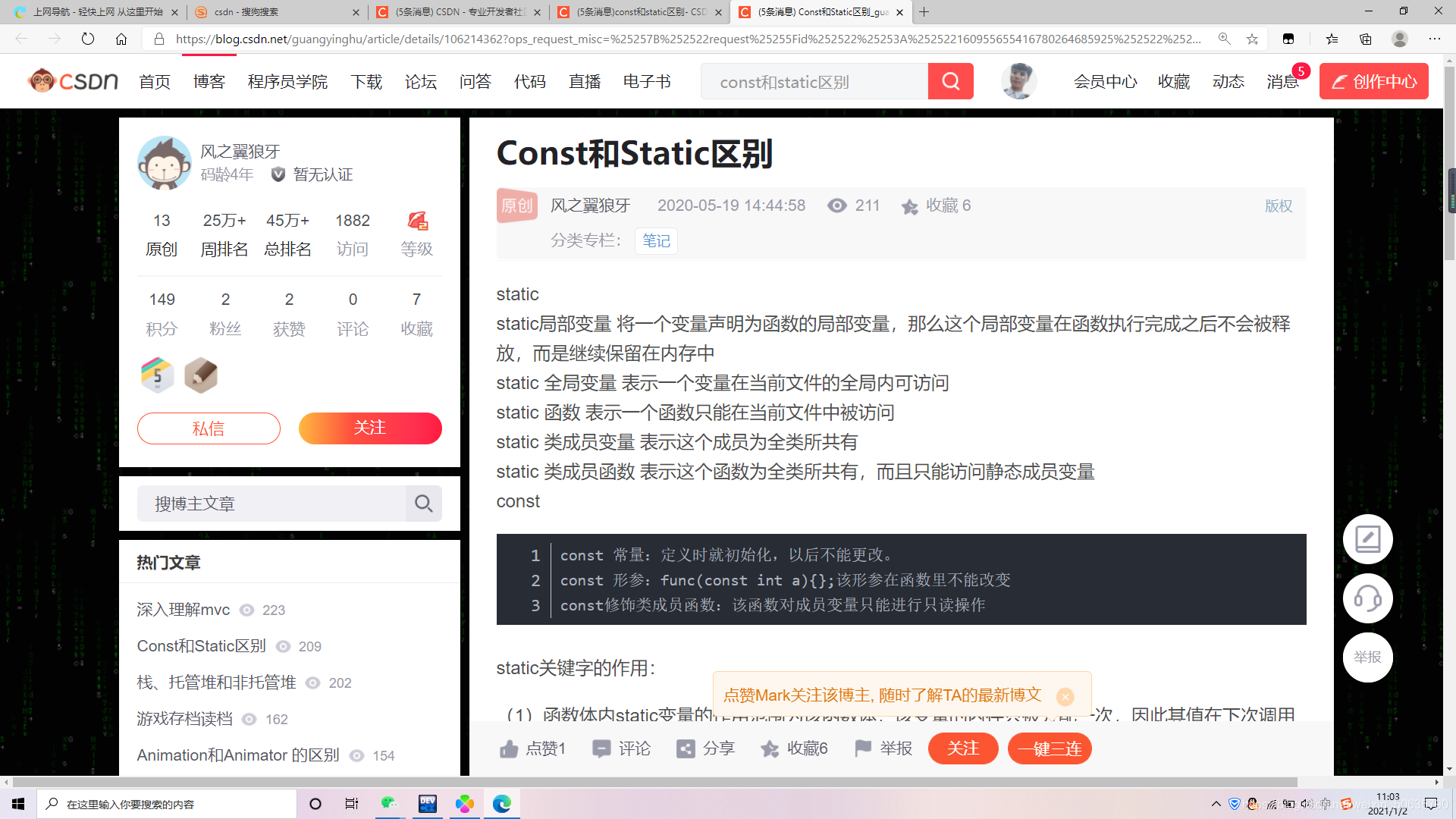
Task: Click the browser home button
Action: coord(121,39)
